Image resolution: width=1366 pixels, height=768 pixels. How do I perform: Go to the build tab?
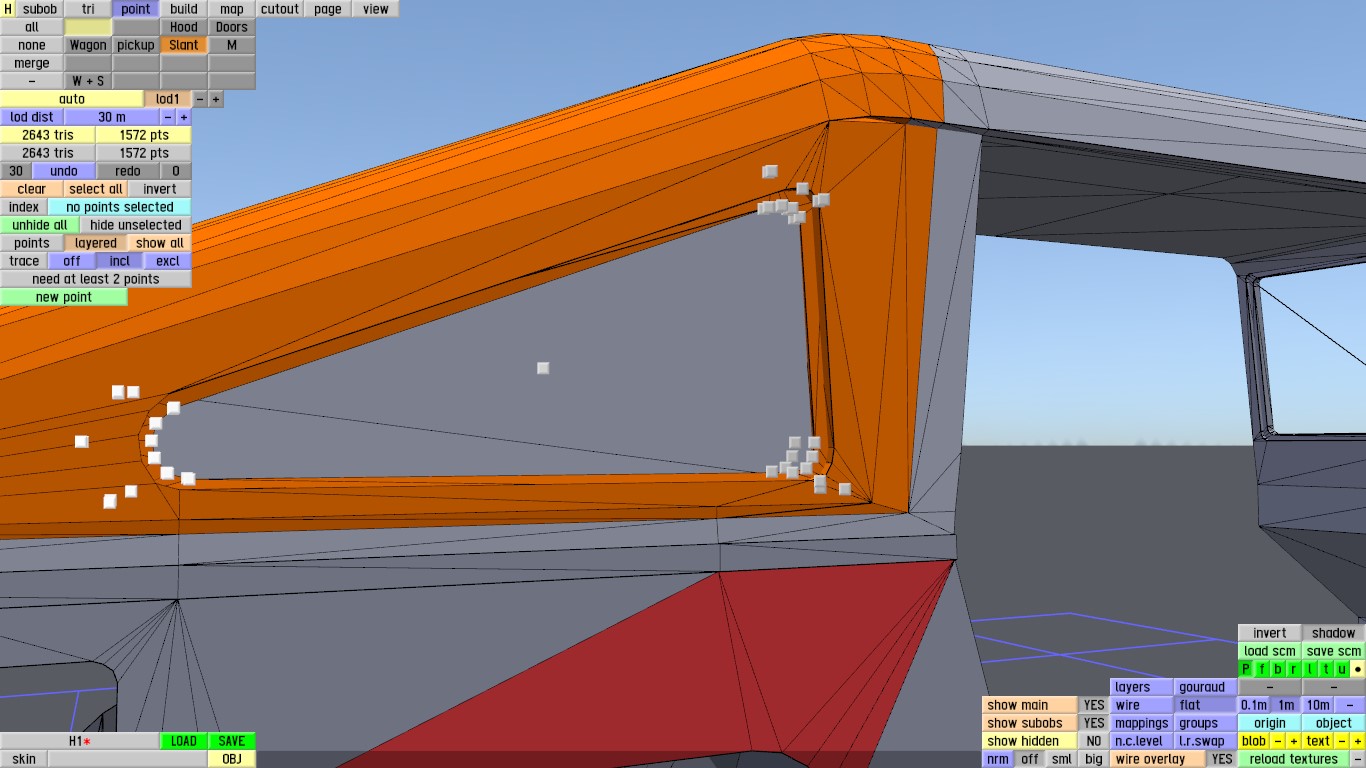click(184, 9)
